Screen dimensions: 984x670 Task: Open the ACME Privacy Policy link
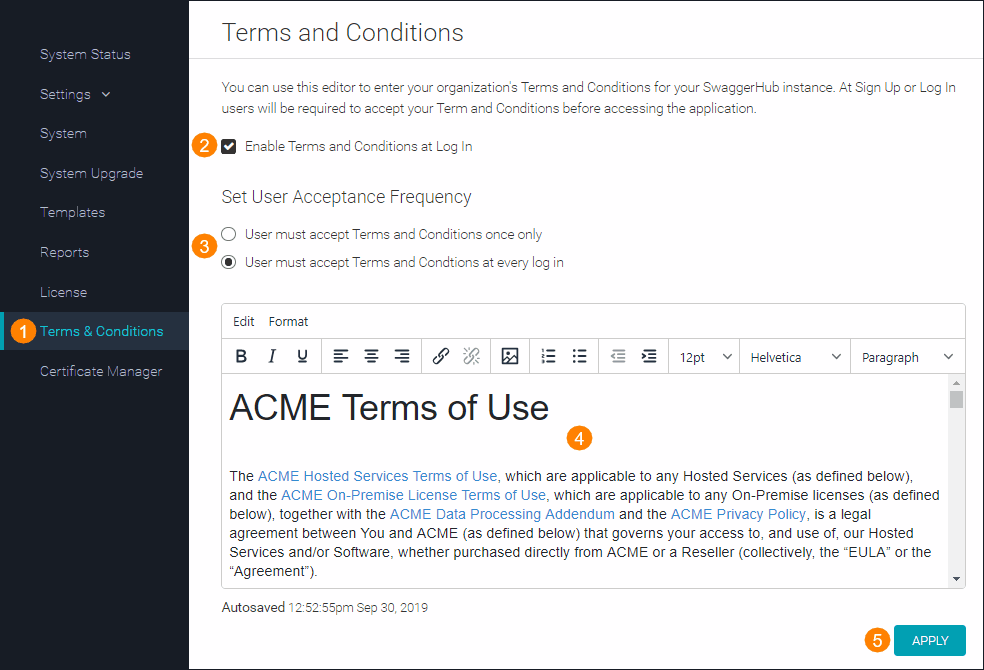coord(738,513)
